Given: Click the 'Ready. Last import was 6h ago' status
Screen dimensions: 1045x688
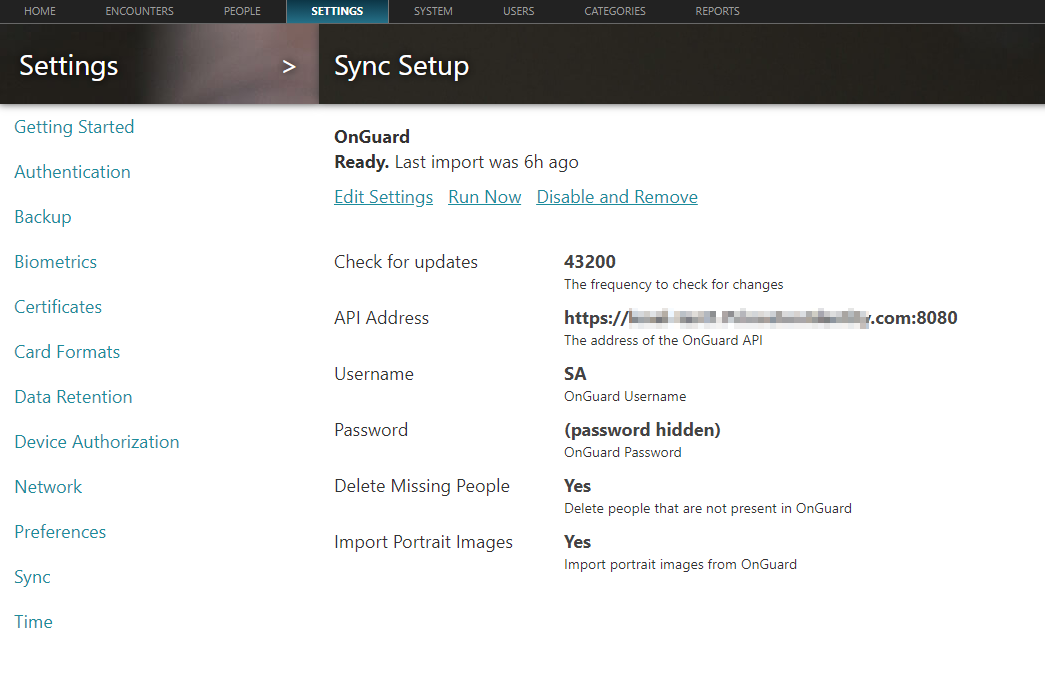Looking at the screenshot, I should coord(457,162).
